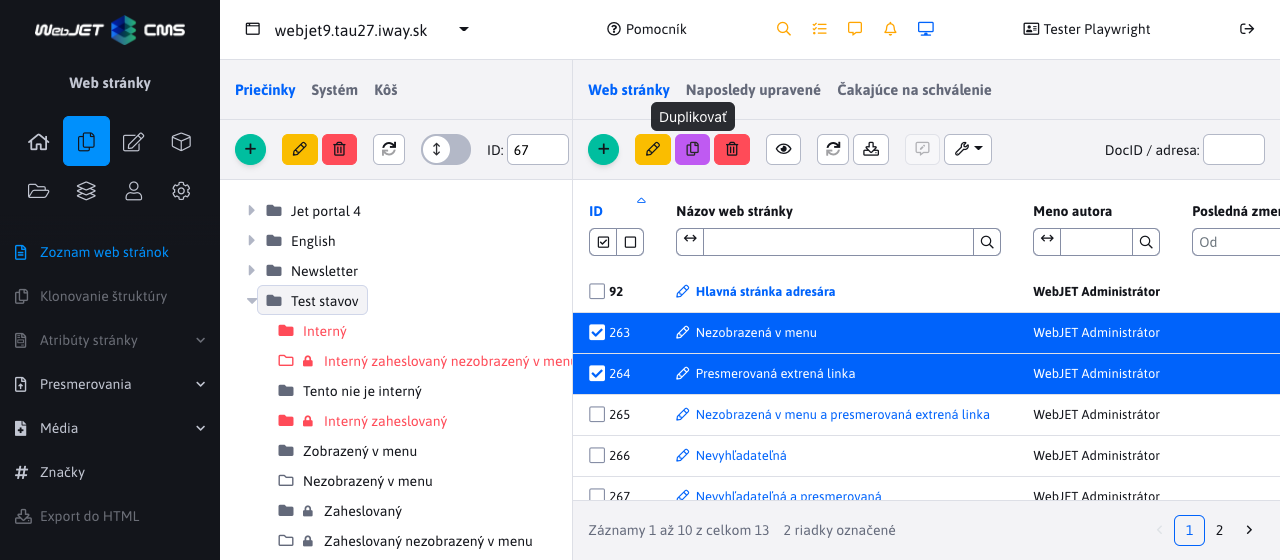Open the wrench settings dropdown
The width and height of the screenshot is (1280, 560).
[967, 150]
